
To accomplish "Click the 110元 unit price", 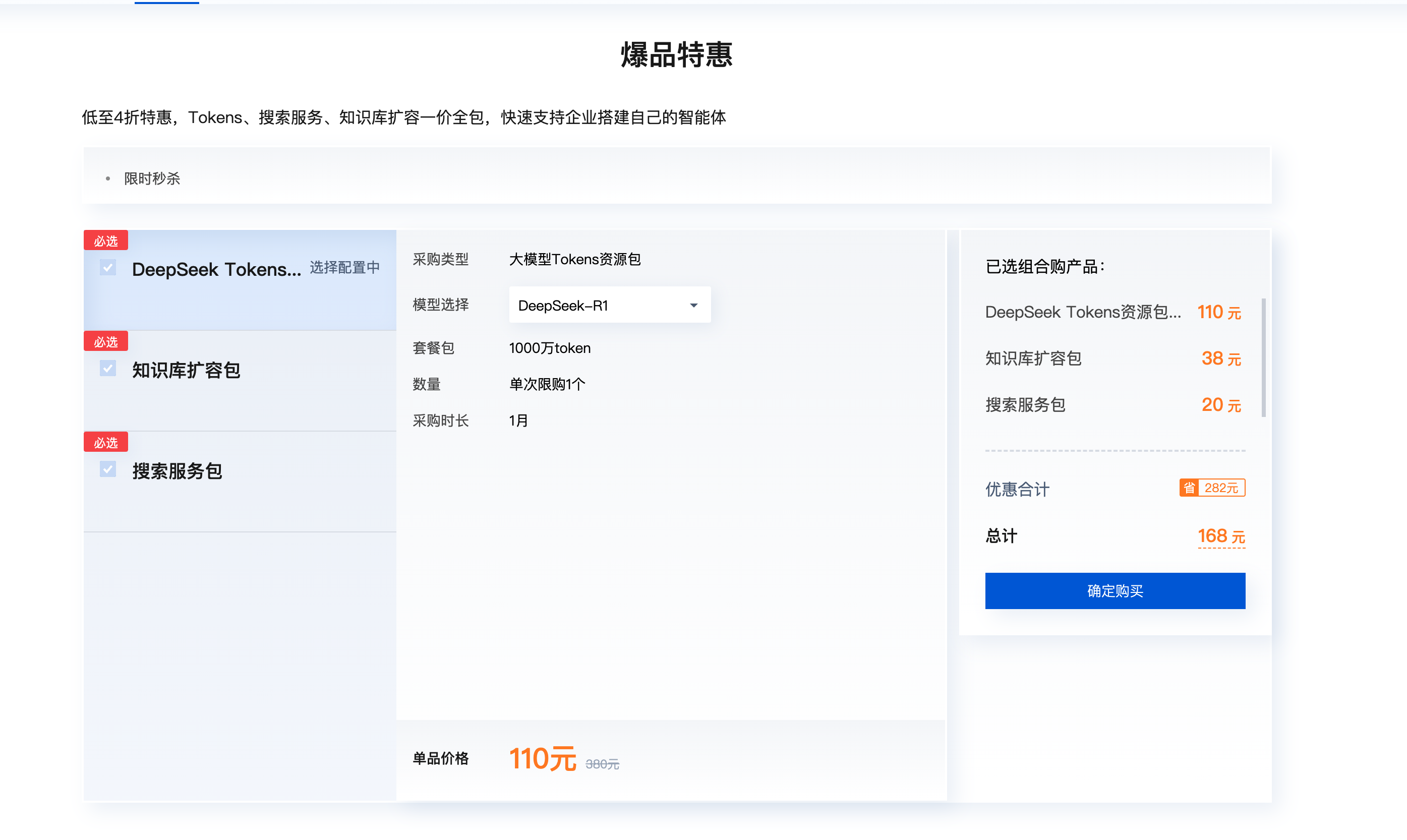I will click(542, 758).
